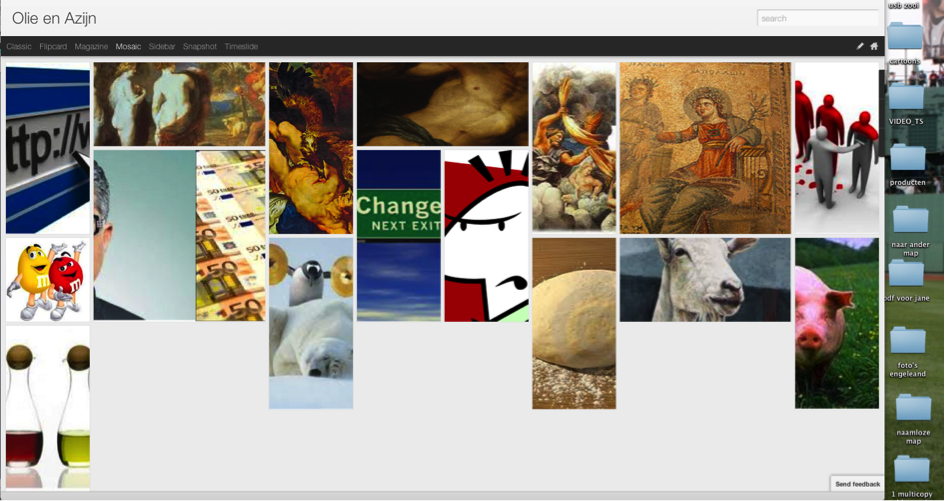Choose the Timeslide view
This screenshot has width=945, height=501.
point(241,46)
